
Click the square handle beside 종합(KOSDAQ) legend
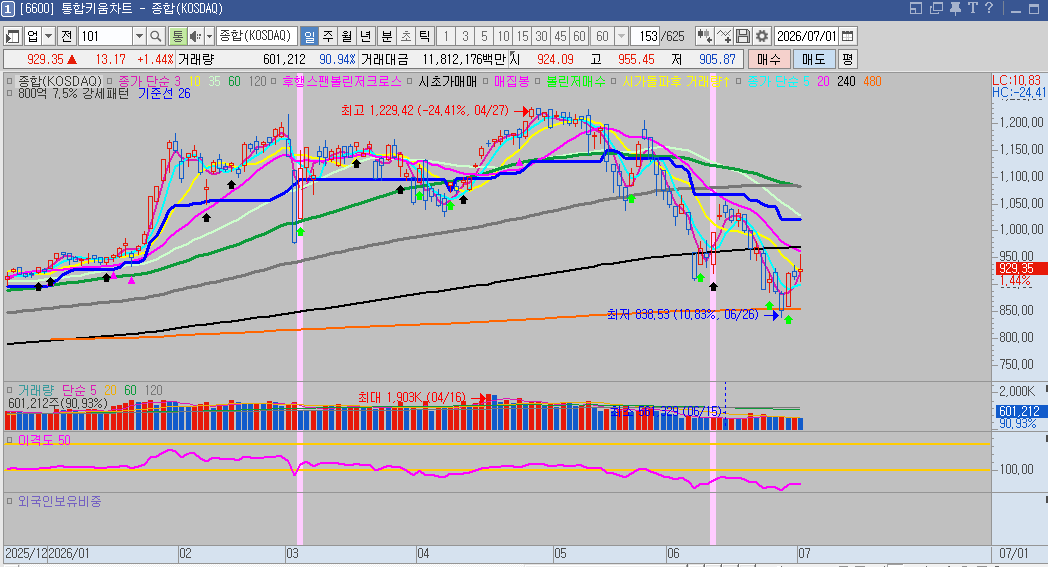pos(9,82)
